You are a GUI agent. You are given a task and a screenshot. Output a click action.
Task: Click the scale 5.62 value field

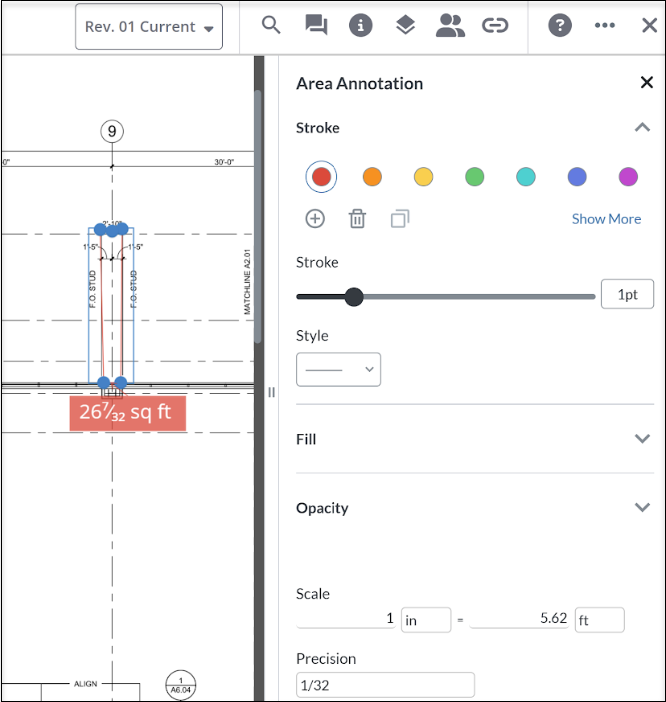519,619
